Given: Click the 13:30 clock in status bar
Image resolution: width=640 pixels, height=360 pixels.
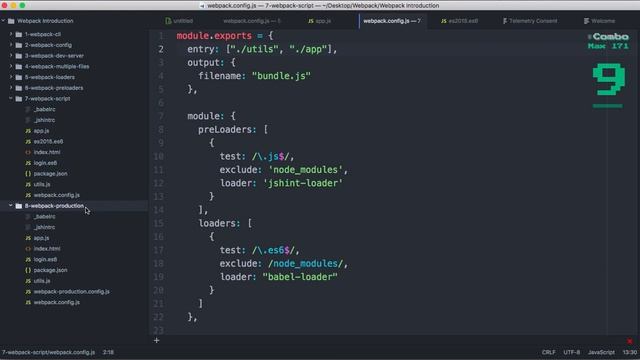Looking at the screenshot, I should point(629,352).
